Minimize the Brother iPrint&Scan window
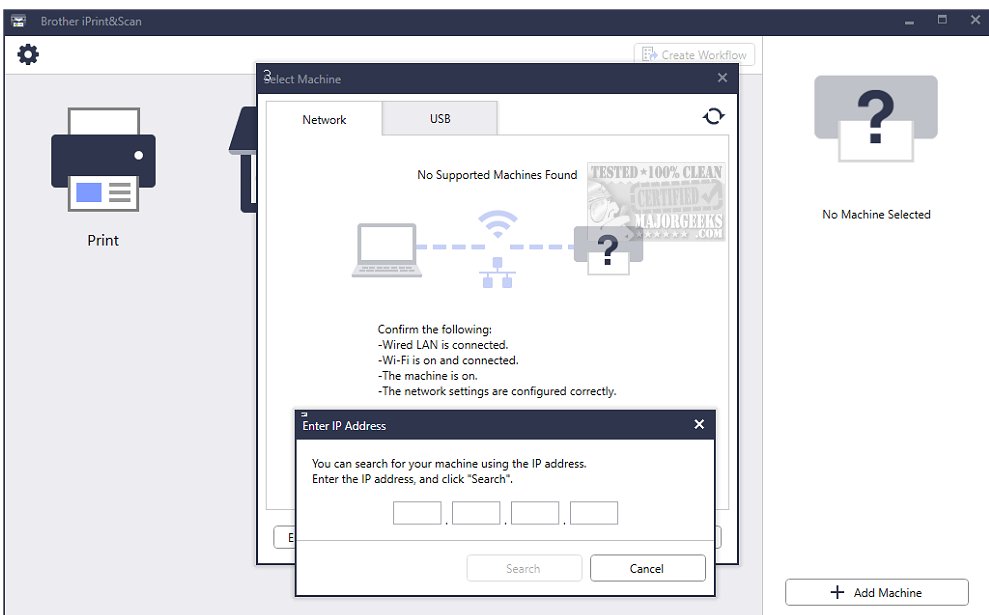The image size is (989, 615). (x=909, y=21)
